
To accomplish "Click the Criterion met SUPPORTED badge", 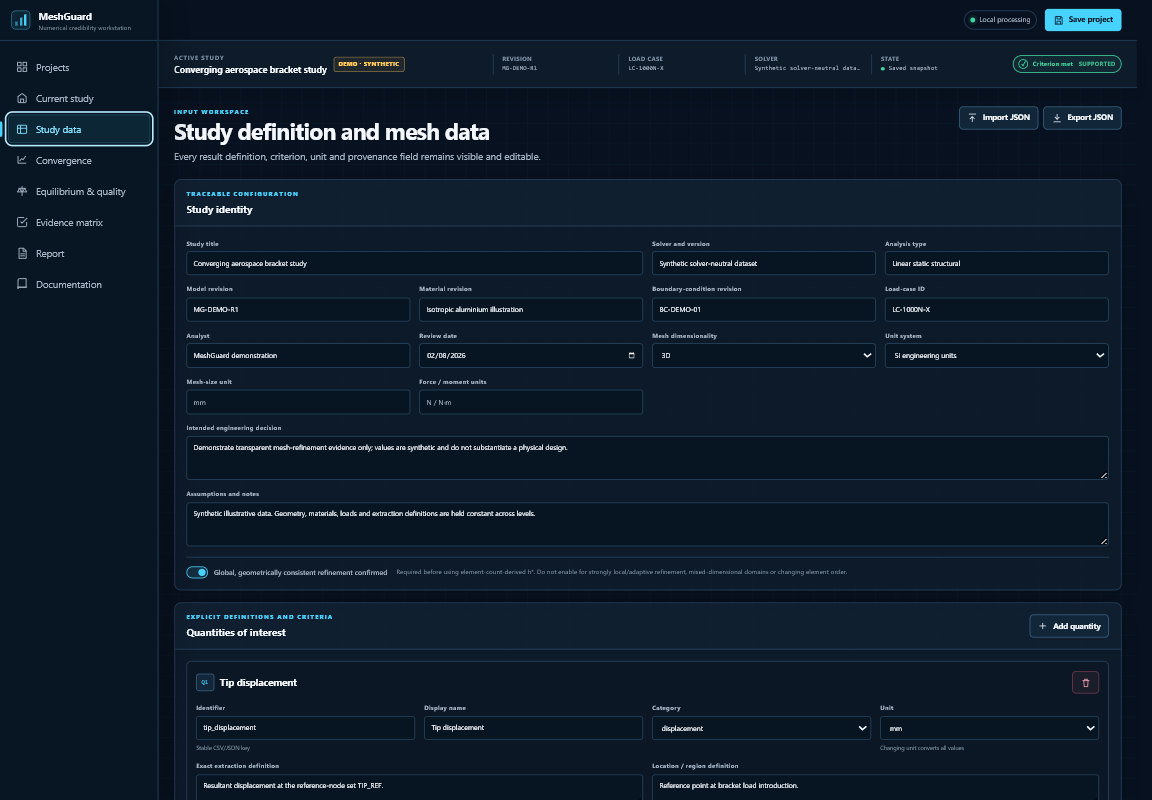I will (1067, 64).
